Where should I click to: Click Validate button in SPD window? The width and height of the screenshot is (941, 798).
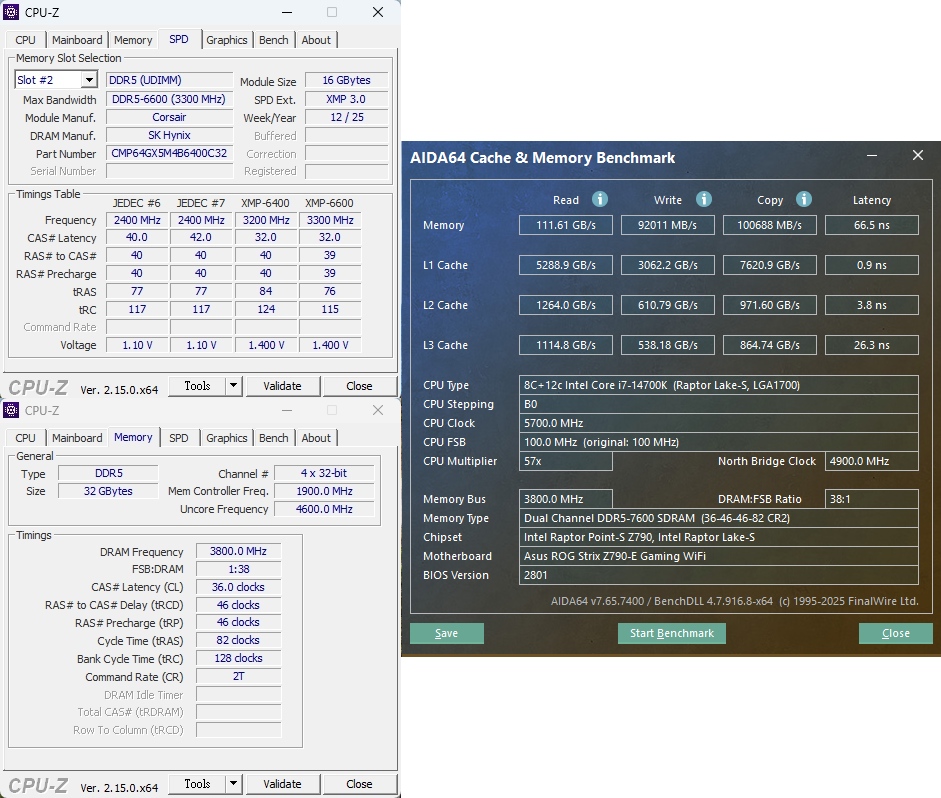283,386
